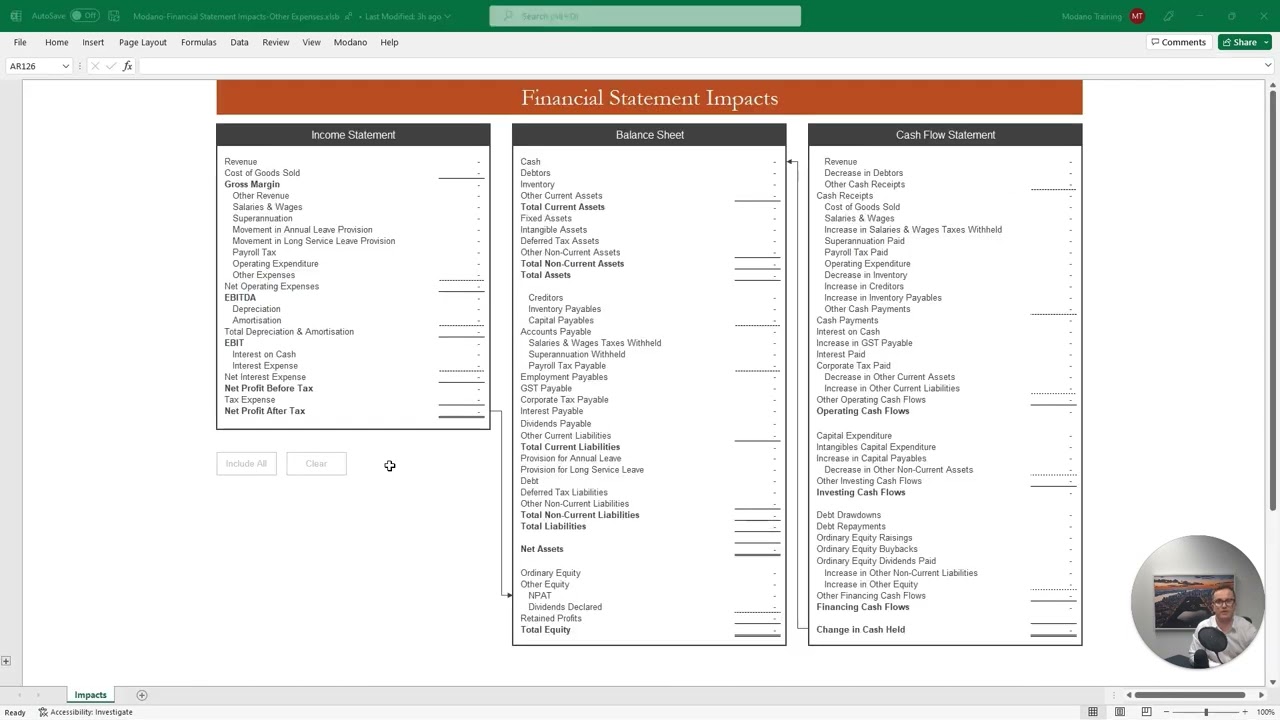This screenshot has height=720, width=1280.
Task: Add a new sheet with the plus icon
Action: click(141, 695)
